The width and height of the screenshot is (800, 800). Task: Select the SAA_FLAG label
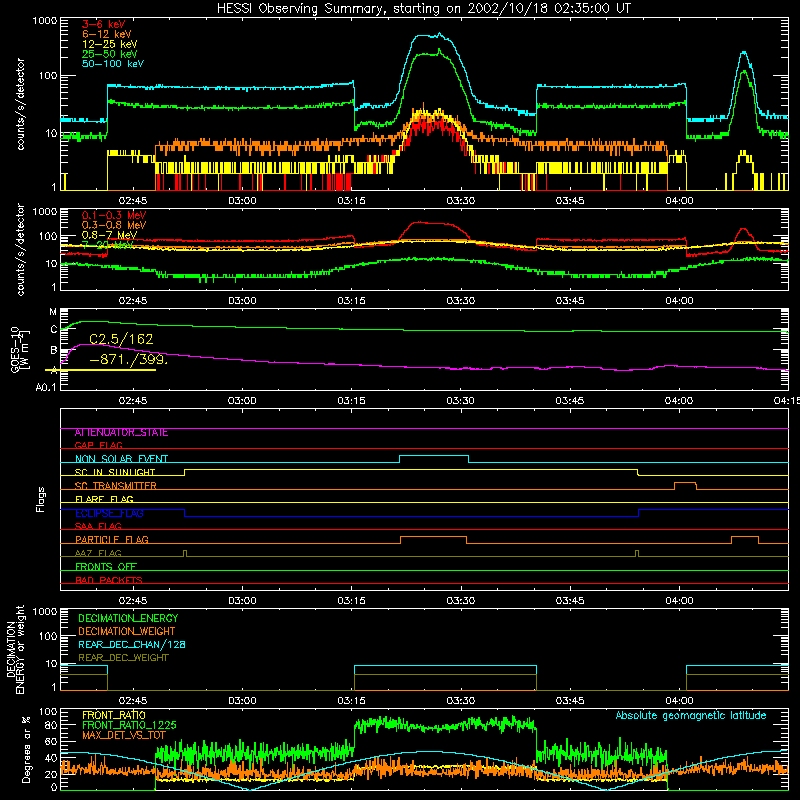pos(98,526)
